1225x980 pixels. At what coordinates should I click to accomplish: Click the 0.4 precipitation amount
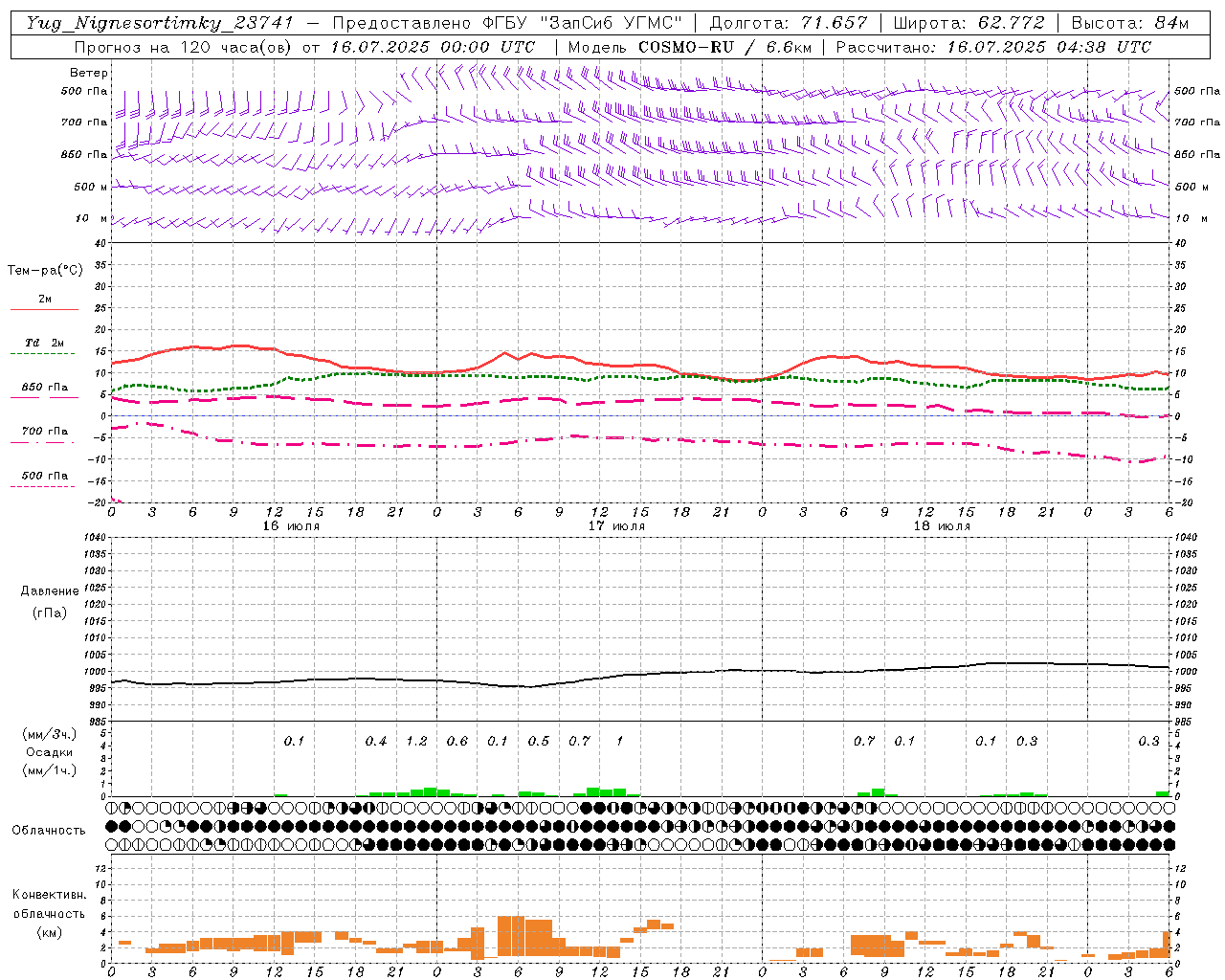coord(376,742)
